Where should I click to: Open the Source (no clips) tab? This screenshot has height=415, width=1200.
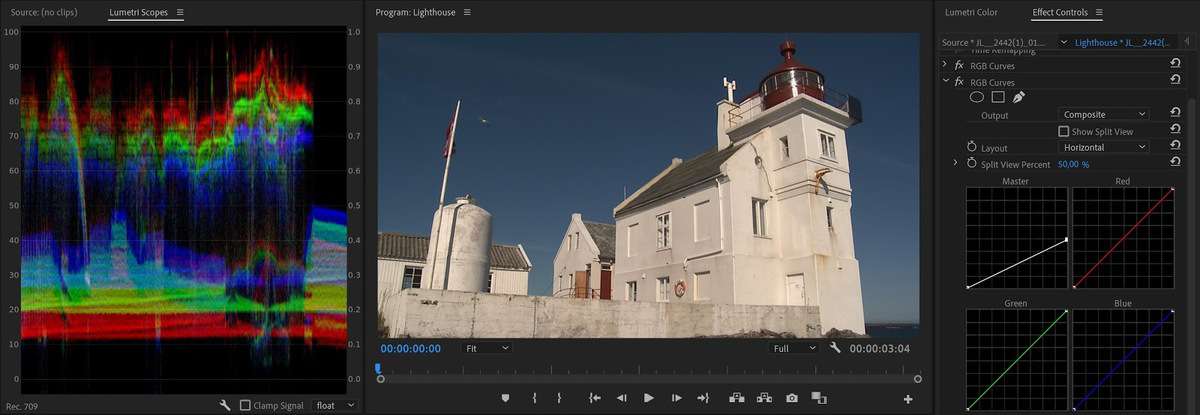click(52, 13)
